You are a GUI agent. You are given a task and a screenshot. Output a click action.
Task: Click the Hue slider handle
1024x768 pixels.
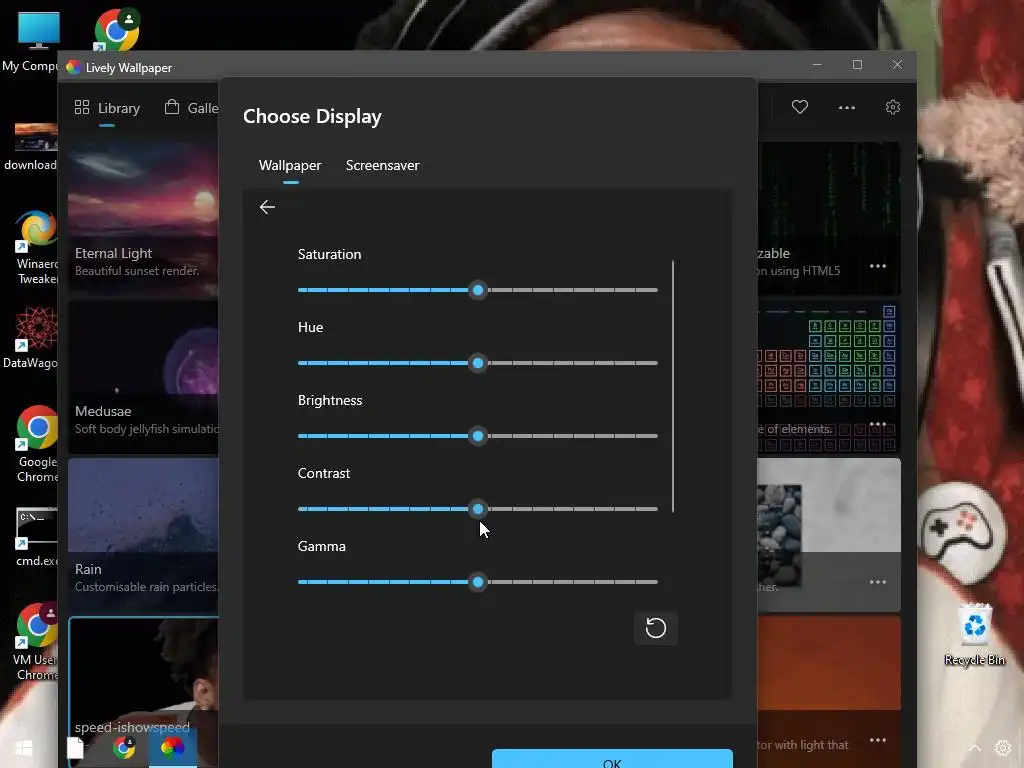pos(478,363)
